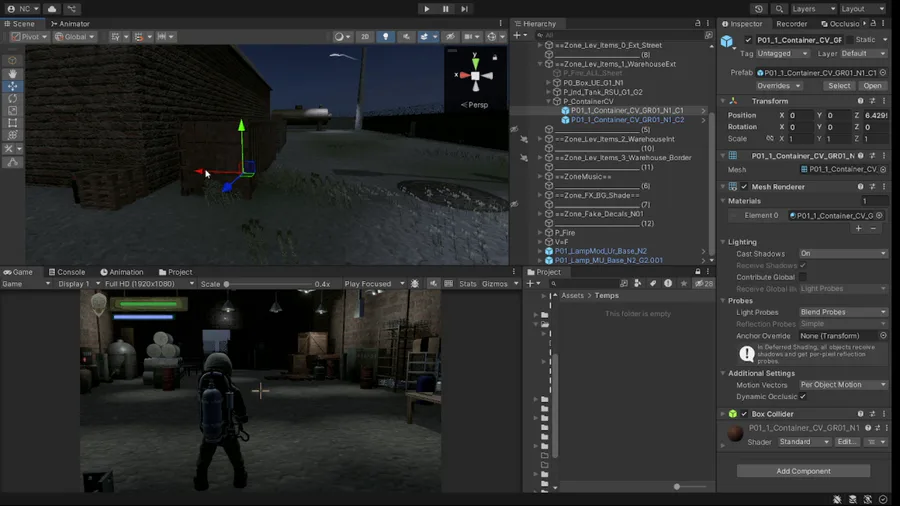The width and height of the screenshot is (900, 506).
Task: Open global search magnifier icon
Action: pyautogui.click(x=779, y=9)
